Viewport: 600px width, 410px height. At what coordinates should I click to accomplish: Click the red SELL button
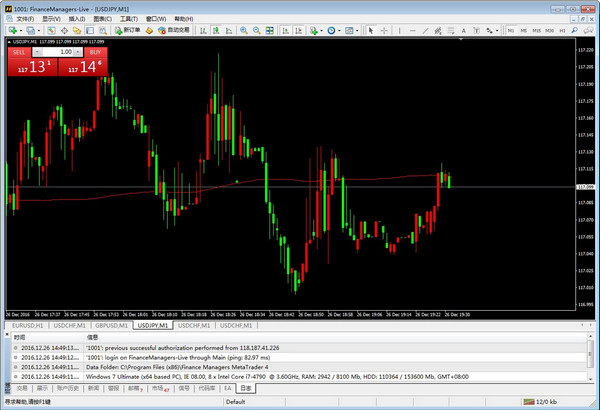19,51
